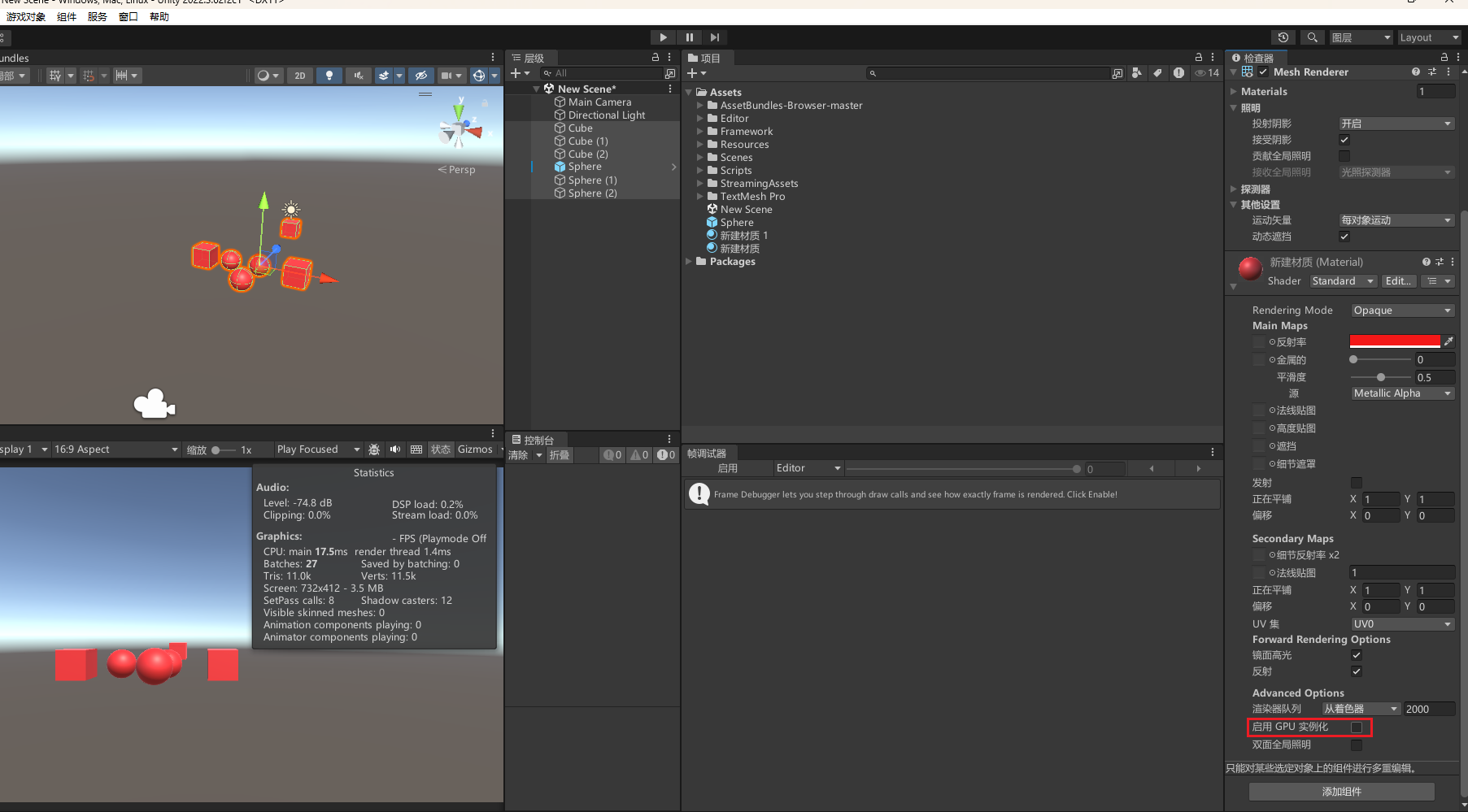1468x812 pixels.
Task: Enable the GPU instancing checkbox
Action: [1356, 727]
